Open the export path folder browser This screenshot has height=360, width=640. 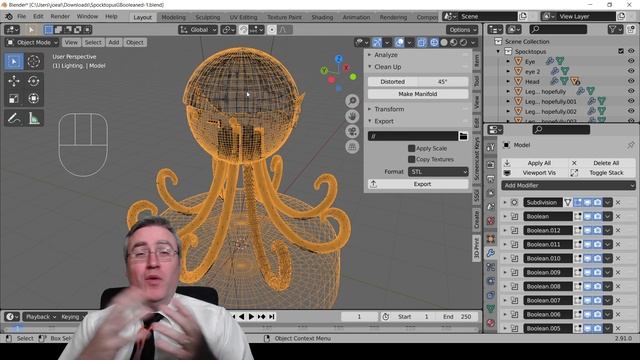[x=463, y=136]
